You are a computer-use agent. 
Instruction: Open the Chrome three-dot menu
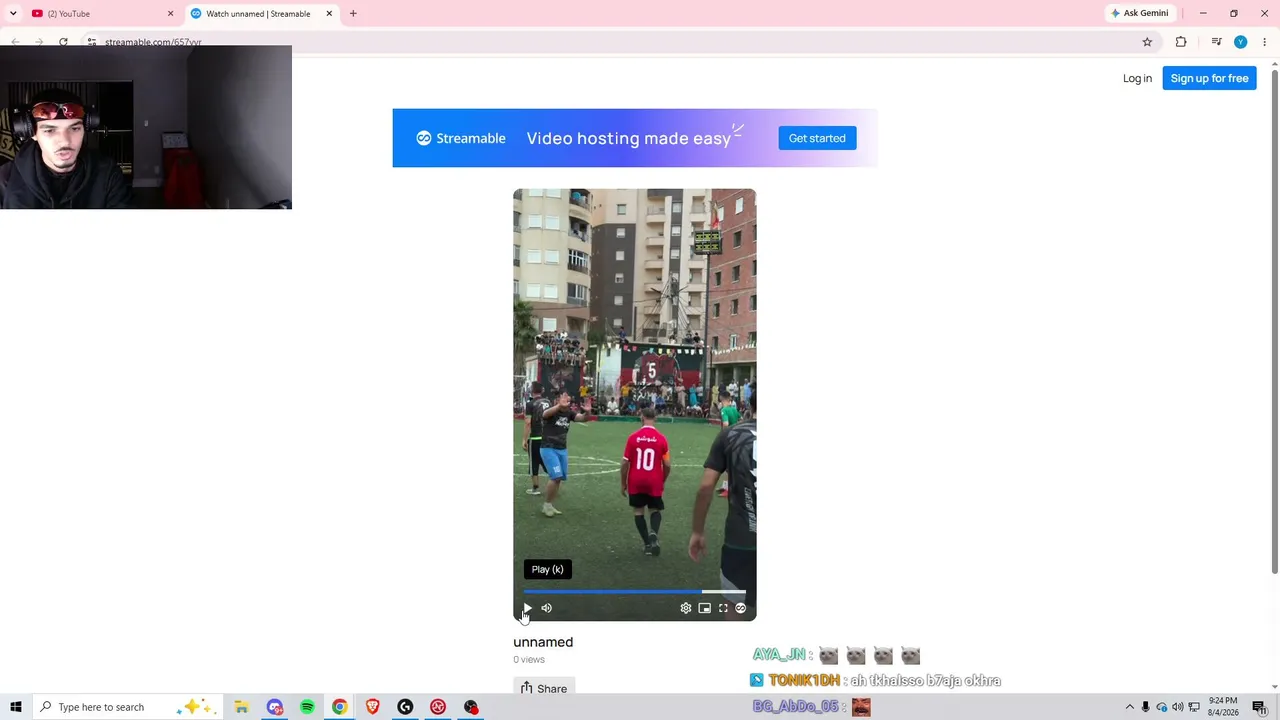click(1264, 42)
